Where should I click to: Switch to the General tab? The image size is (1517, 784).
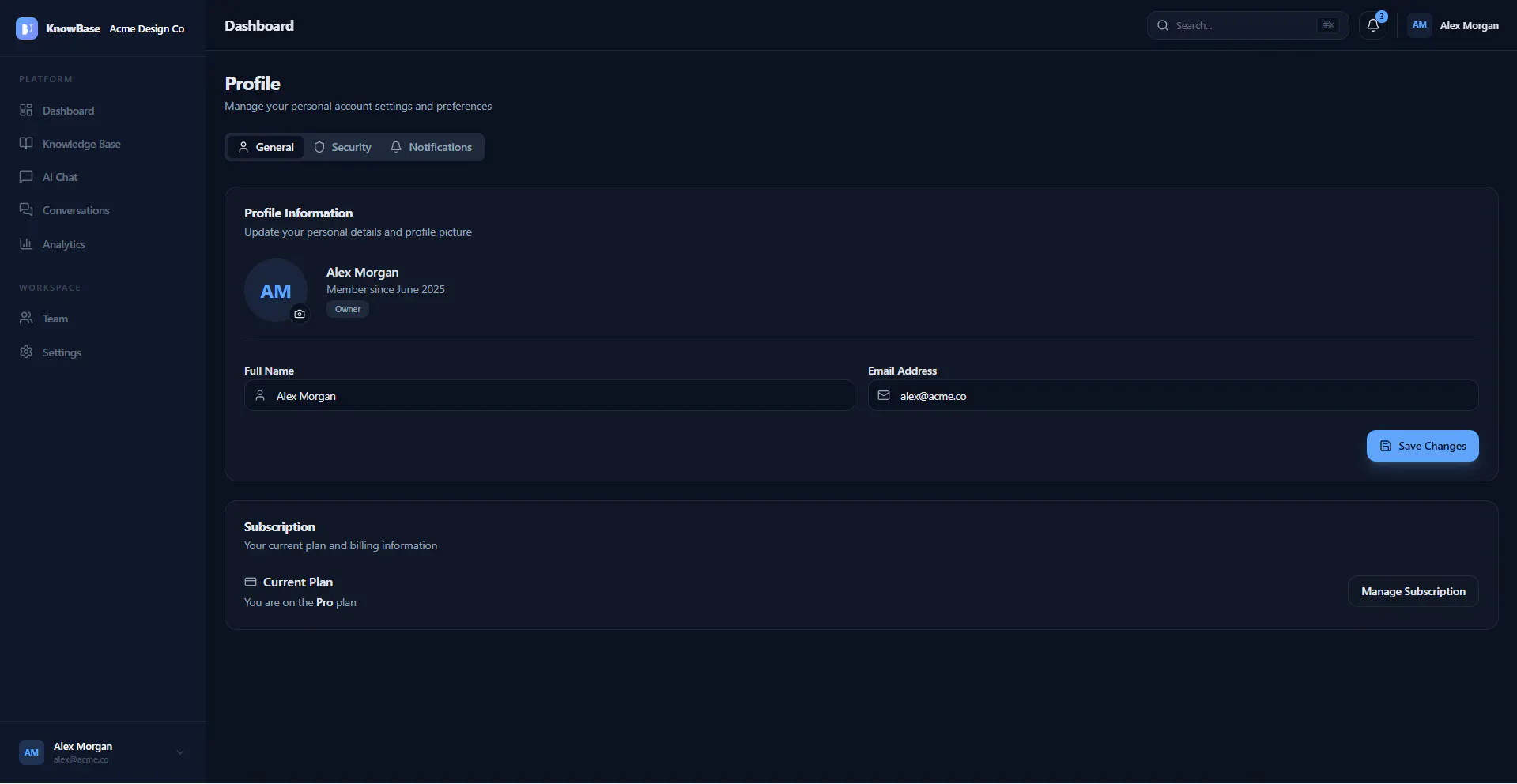(x=266, y=147)
